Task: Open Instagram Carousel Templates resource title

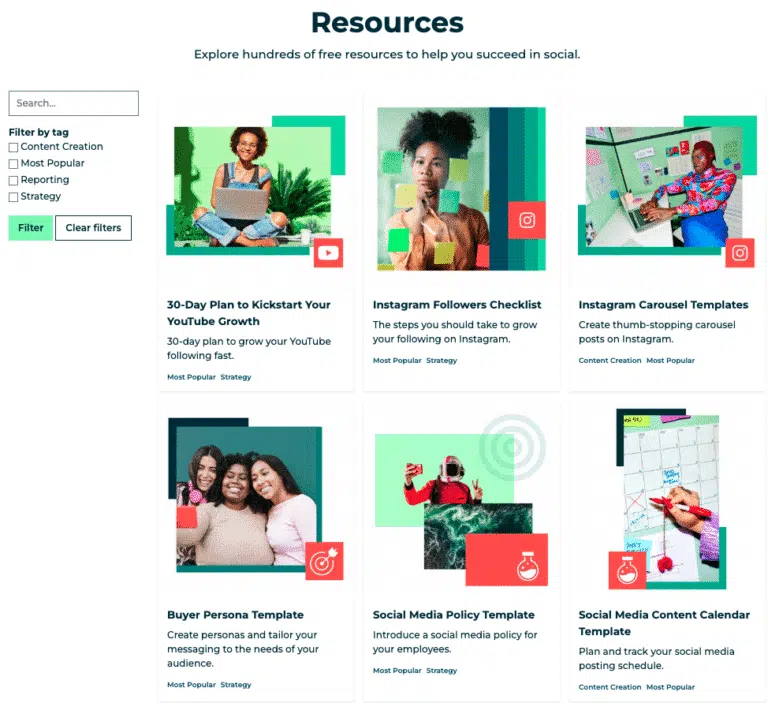Action: tap(663, 305)
